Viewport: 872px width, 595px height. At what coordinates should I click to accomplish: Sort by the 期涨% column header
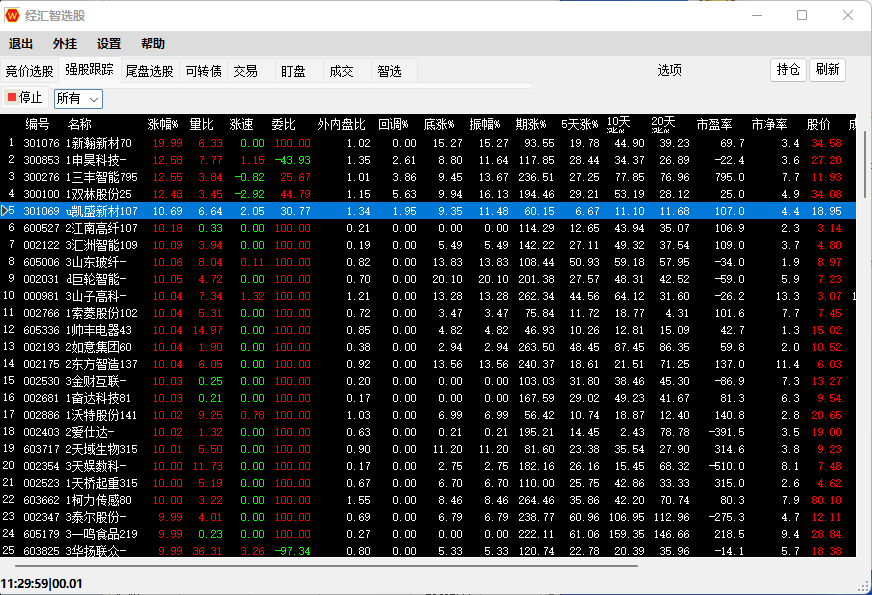(531, 124)
